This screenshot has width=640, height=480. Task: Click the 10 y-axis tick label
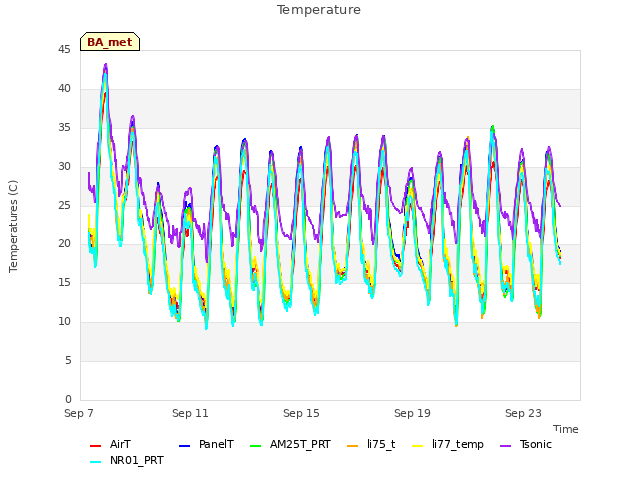point(64,322)
